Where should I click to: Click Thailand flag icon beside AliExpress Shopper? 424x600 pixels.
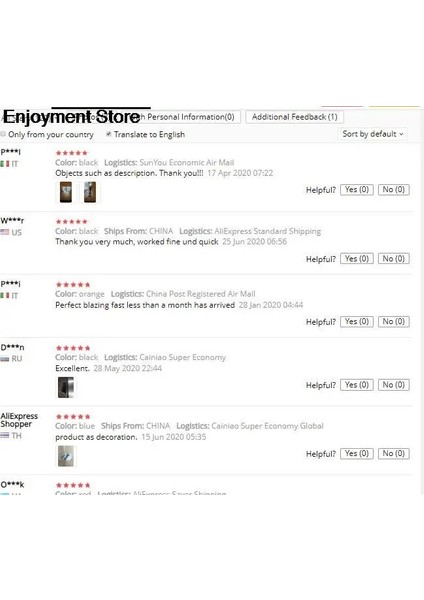5,435
